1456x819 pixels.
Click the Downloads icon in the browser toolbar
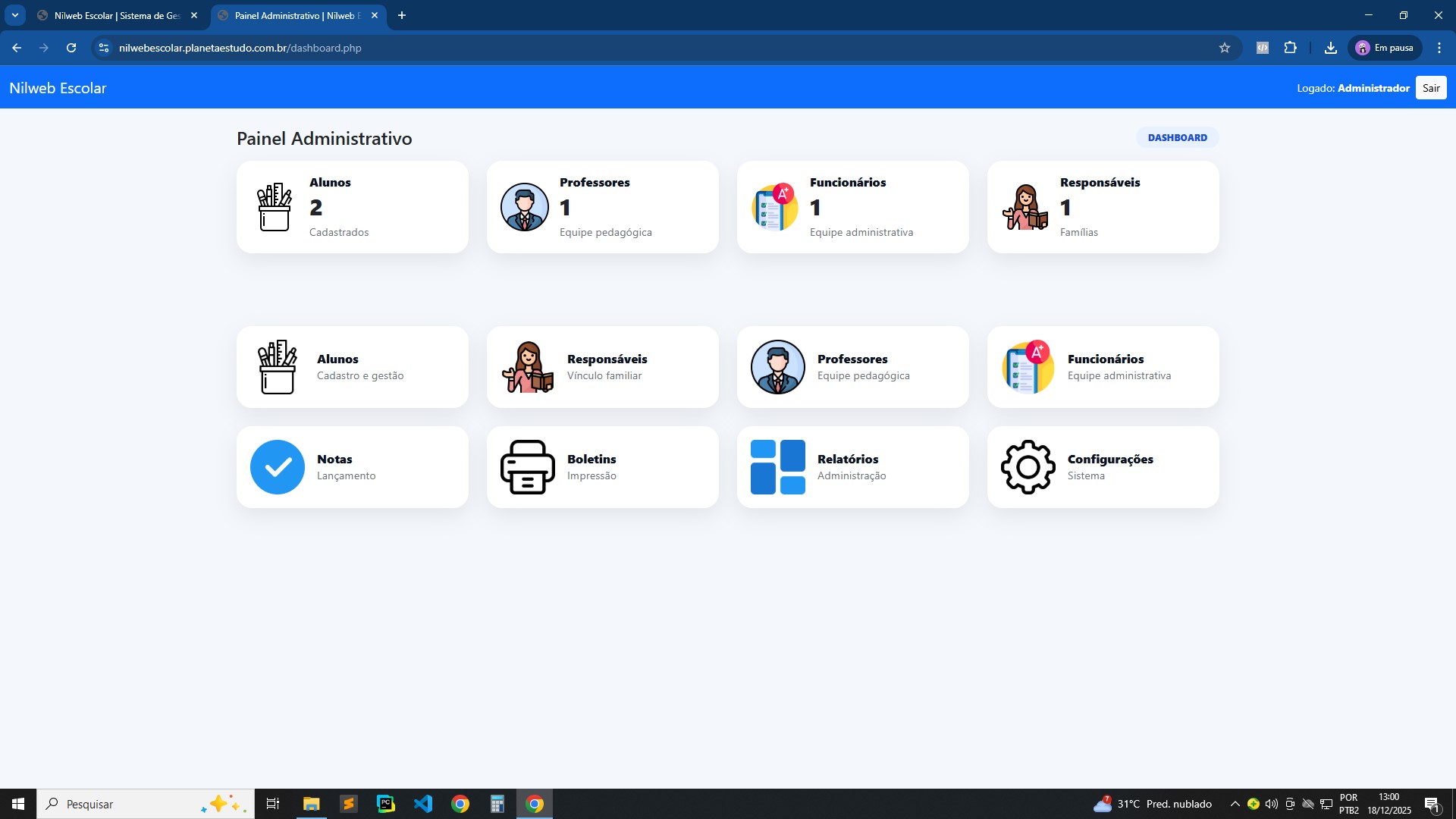(1331, 47)
